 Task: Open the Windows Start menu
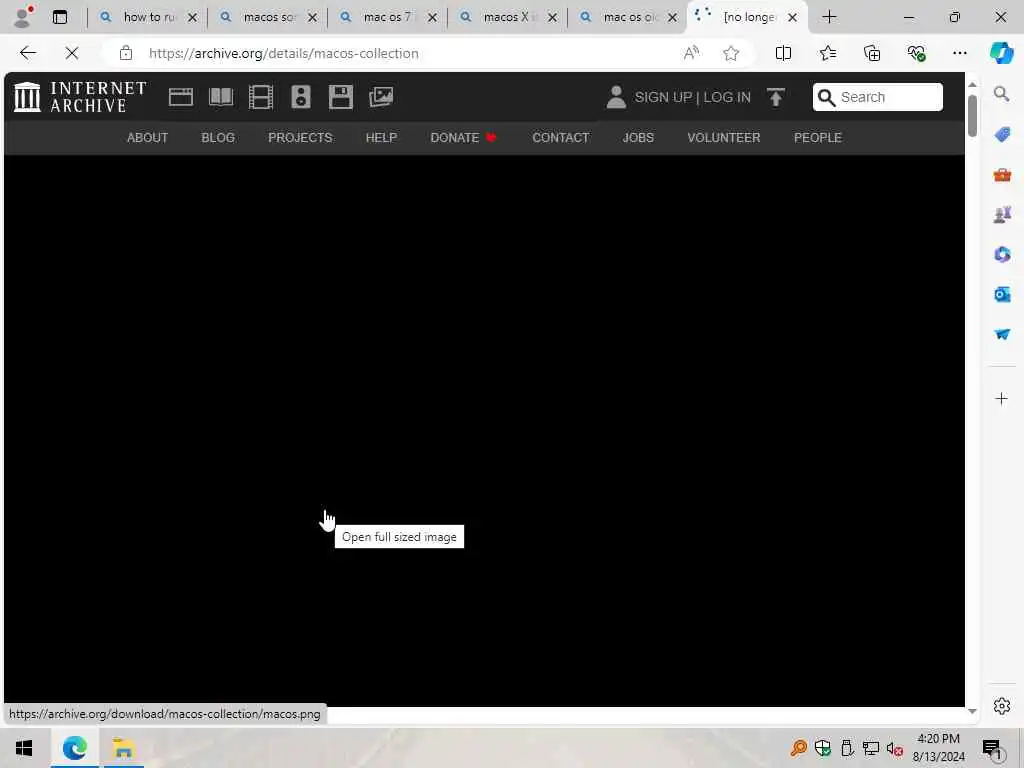tap(24, 748)
